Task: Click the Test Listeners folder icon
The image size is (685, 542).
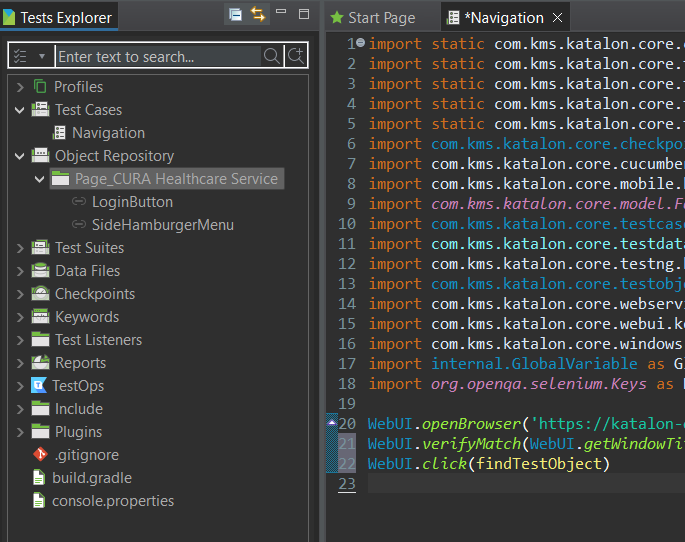Action: [x=40, y=339]
